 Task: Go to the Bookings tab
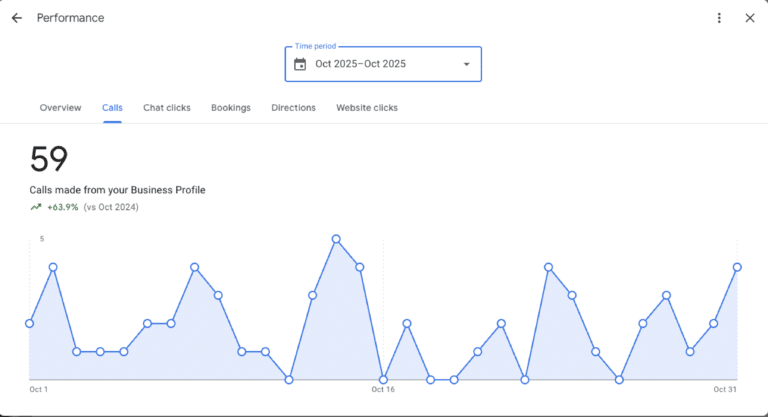(x=231, y=108)
